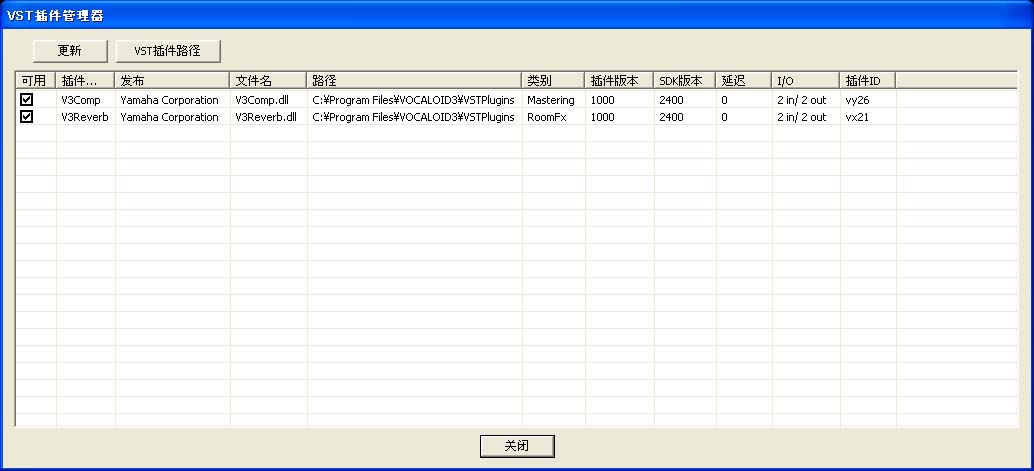Select the V3Reverb plugin name cell
Image resolution: width=1034 pixels, height=471 pixels.
coord(84,117)
